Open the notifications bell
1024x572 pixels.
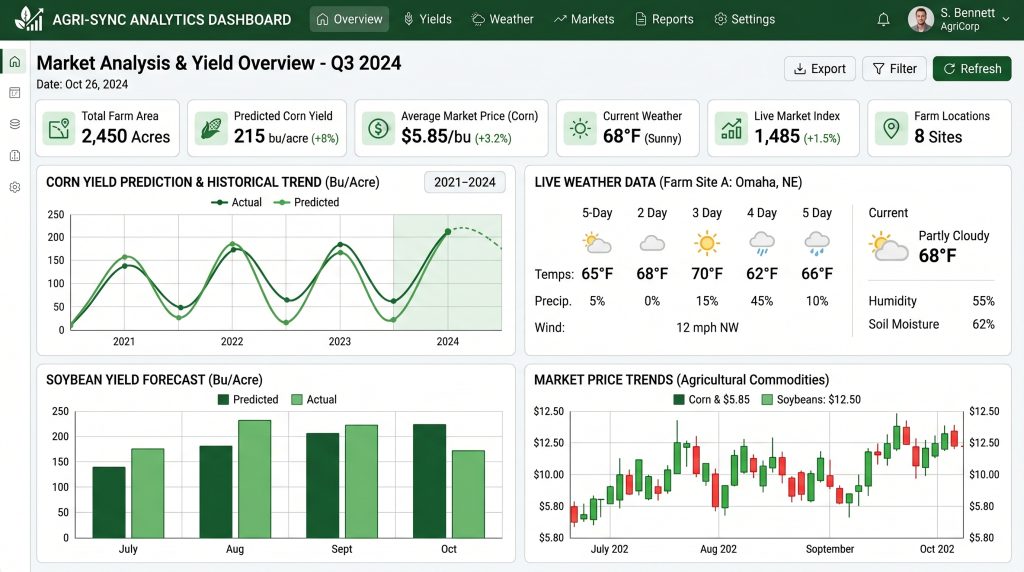(883, 20)
